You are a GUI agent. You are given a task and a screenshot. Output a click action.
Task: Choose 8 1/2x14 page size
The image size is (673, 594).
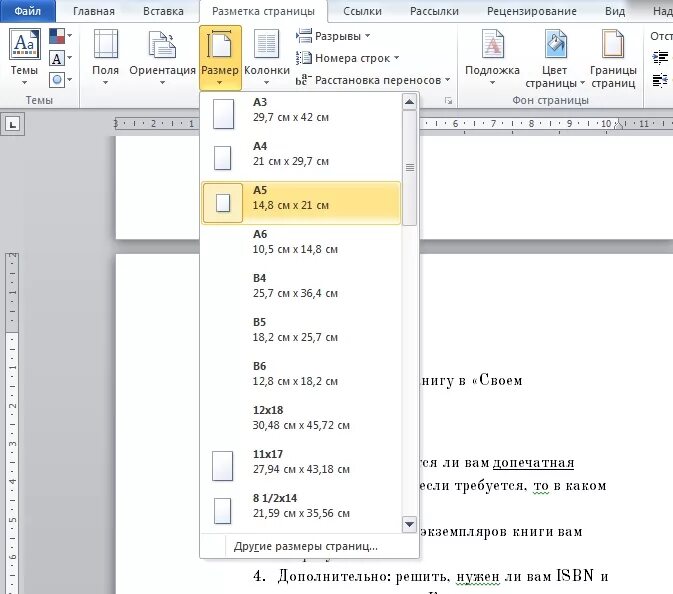[x=301, y=510]
